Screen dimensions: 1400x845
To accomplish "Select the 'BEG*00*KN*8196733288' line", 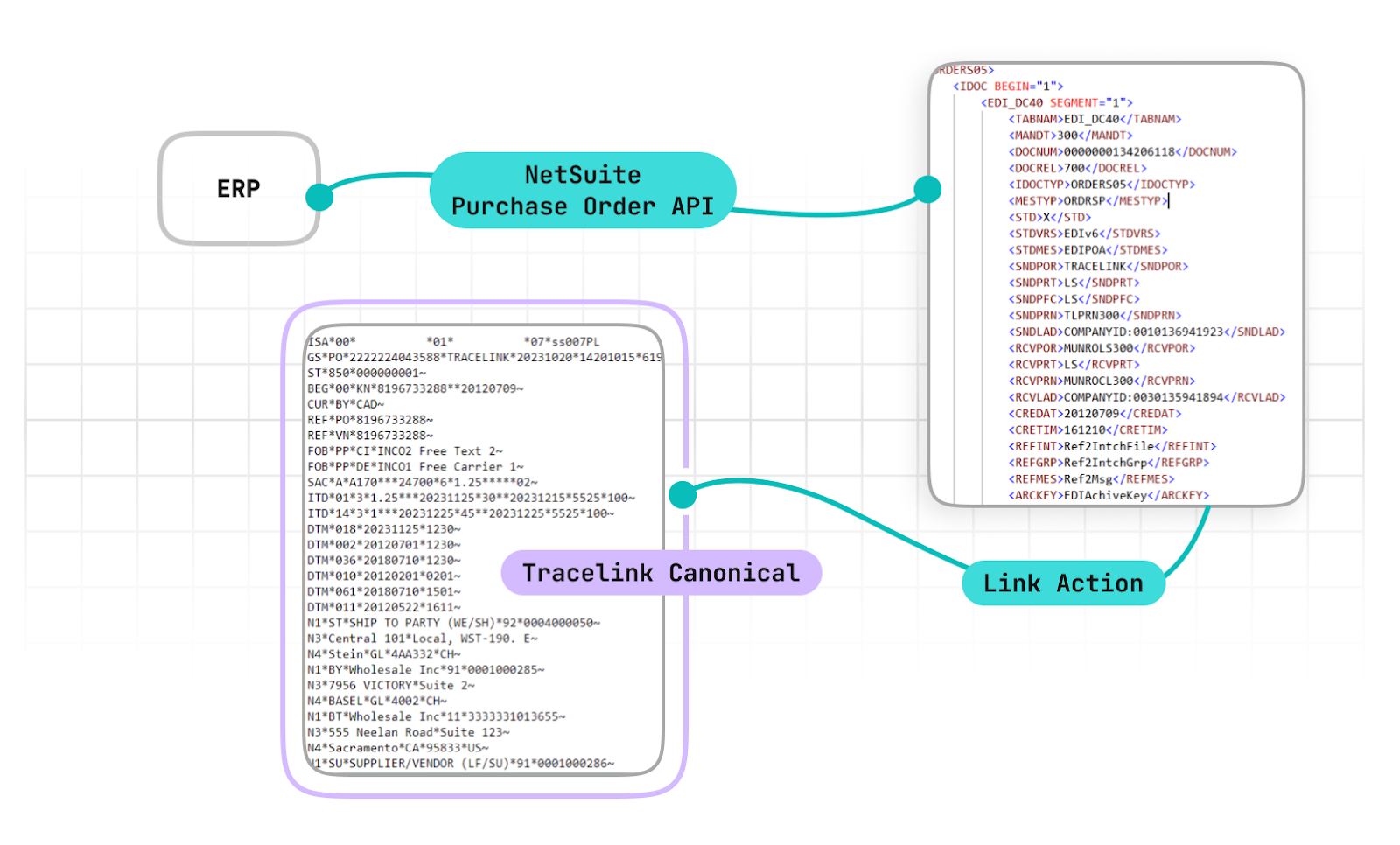I will point(416,388).
